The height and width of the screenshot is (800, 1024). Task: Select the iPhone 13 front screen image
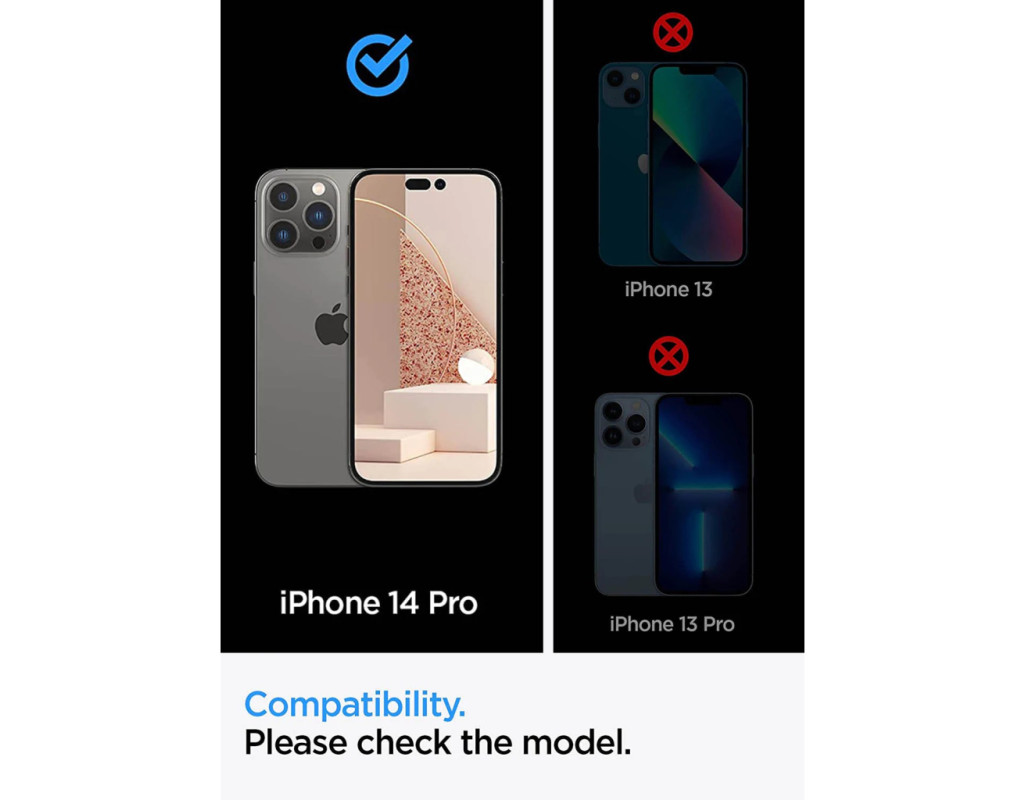click(697, 163)
